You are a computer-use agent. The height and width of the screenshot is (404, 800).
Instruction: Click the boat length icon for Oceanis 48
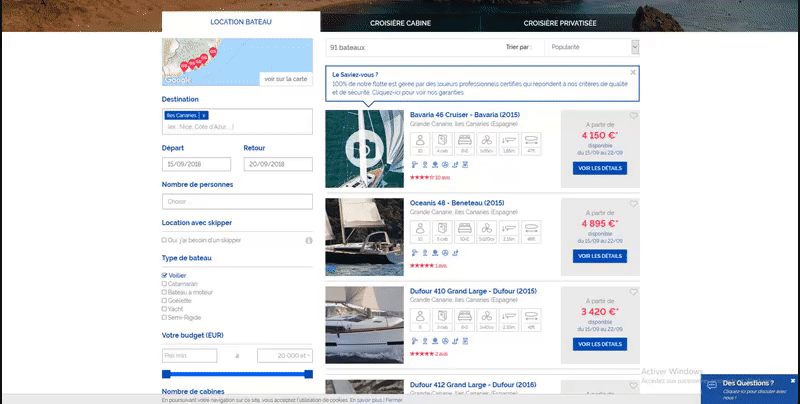tap(531, 232)
